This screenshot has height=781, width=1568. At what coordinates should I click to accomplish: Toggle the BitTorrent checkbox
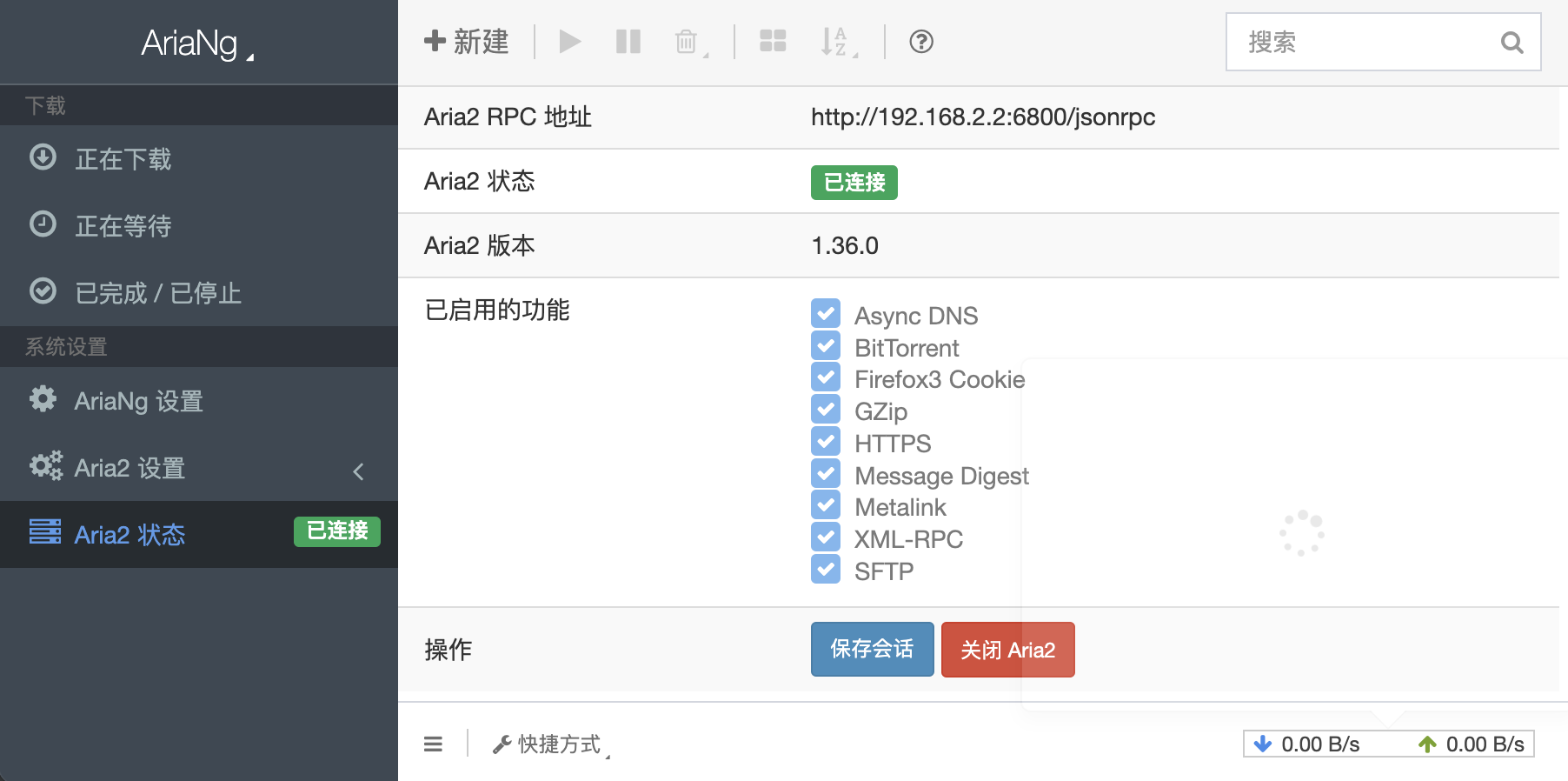click(x=826, y=346)
